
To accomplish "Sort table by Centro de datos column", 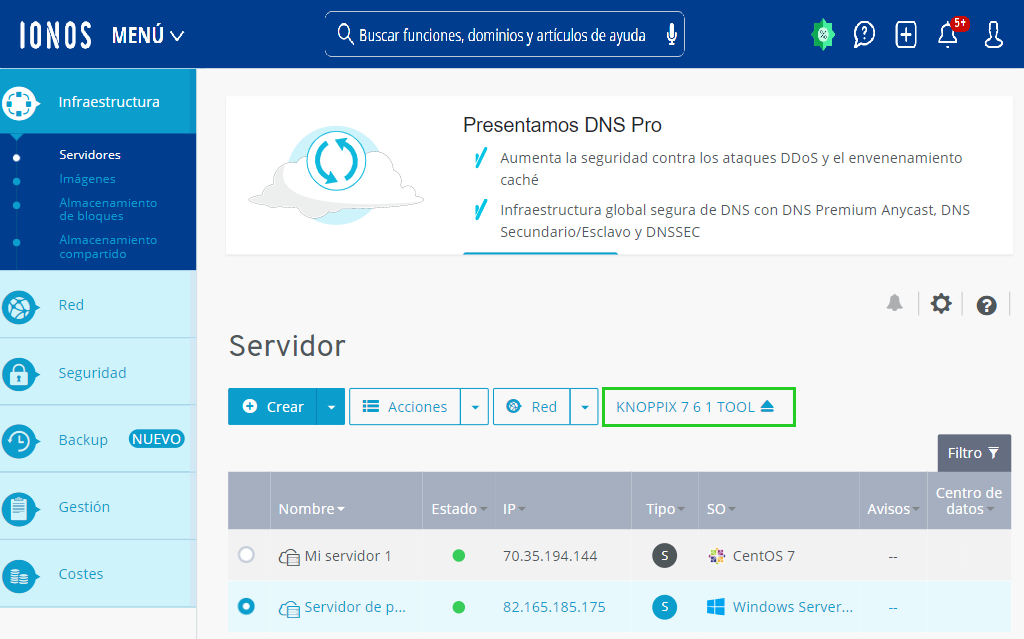I will tap(968, 500).
